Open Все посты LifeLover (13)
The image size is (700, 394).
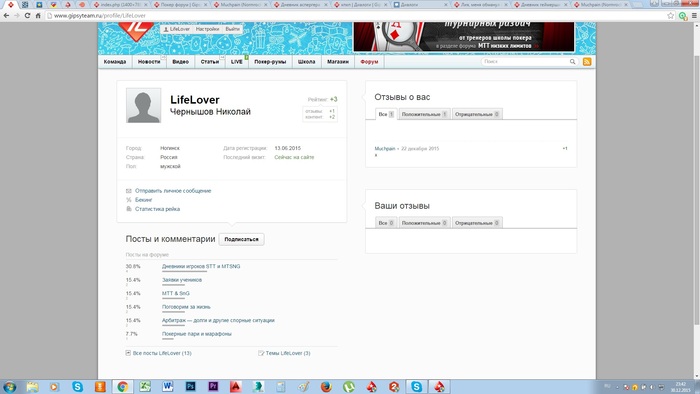click(x=162, y=353)
